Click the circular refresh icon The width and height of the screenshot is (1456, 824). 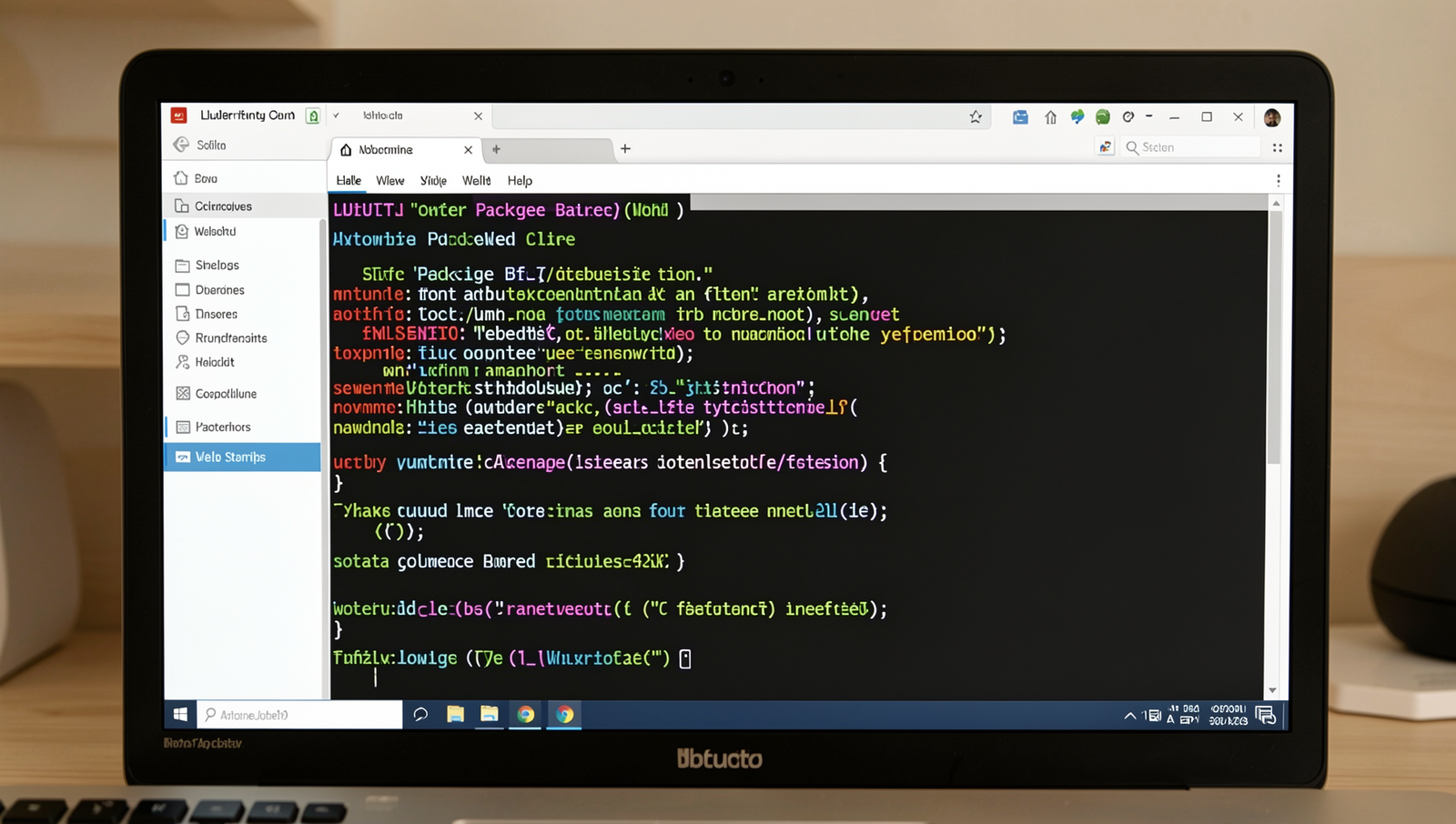(1128, 116)
